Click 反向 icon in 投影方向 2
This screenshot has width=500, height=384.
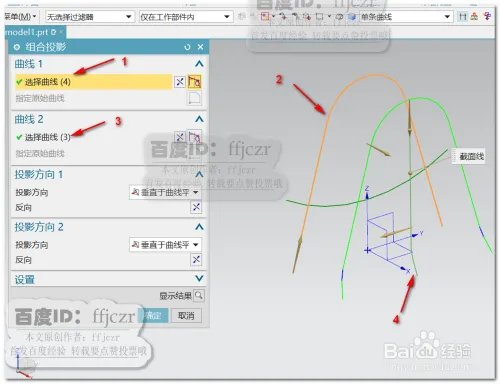(196, 260)
